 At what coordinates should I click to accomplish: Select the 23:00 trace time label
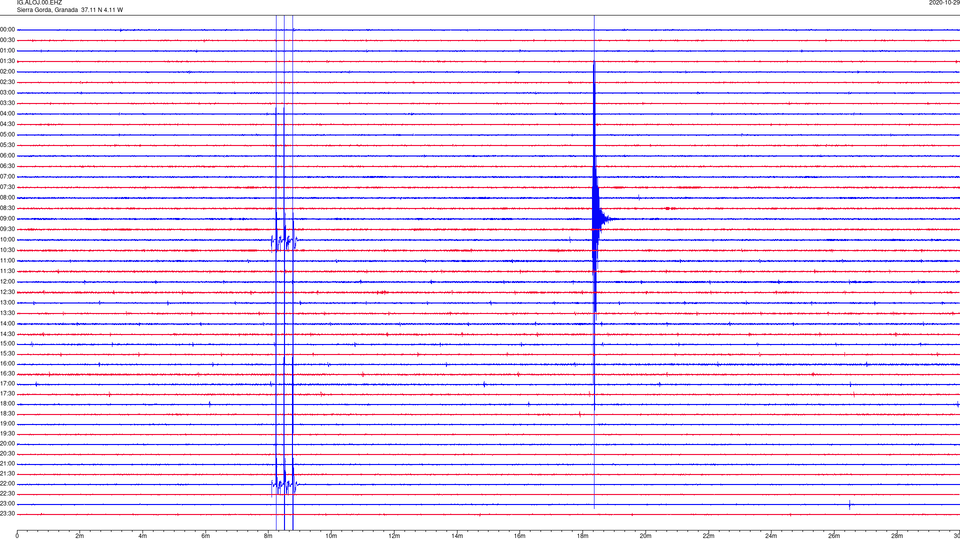pyautogui.click(x=8, y=504)
